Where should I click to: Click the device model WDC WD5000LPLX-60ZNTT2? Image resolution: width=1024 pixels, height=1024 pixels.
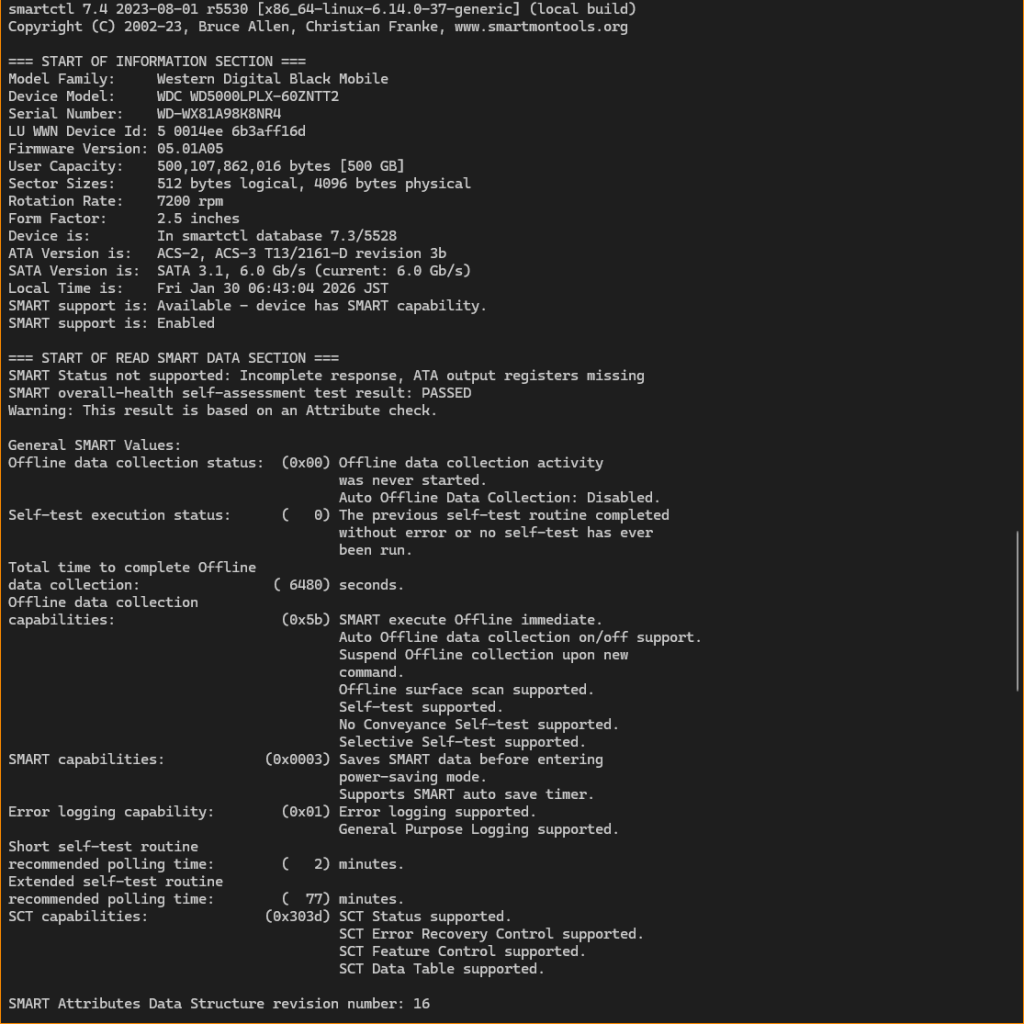coord(248,96)
